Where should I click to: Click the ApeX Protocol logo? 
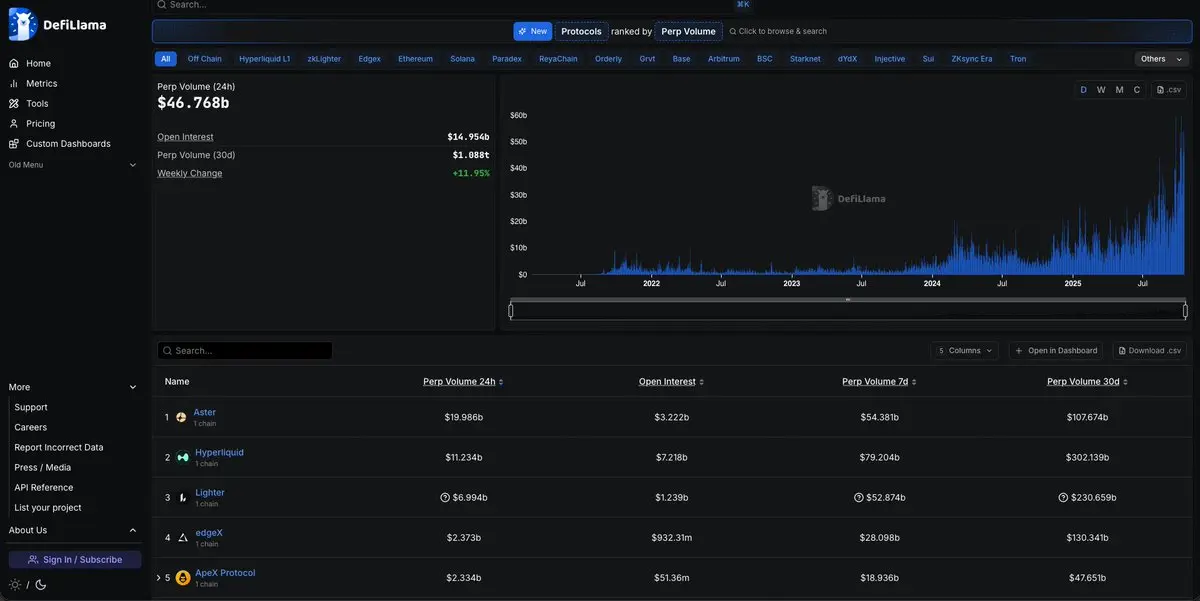click(x=183, y=577)
